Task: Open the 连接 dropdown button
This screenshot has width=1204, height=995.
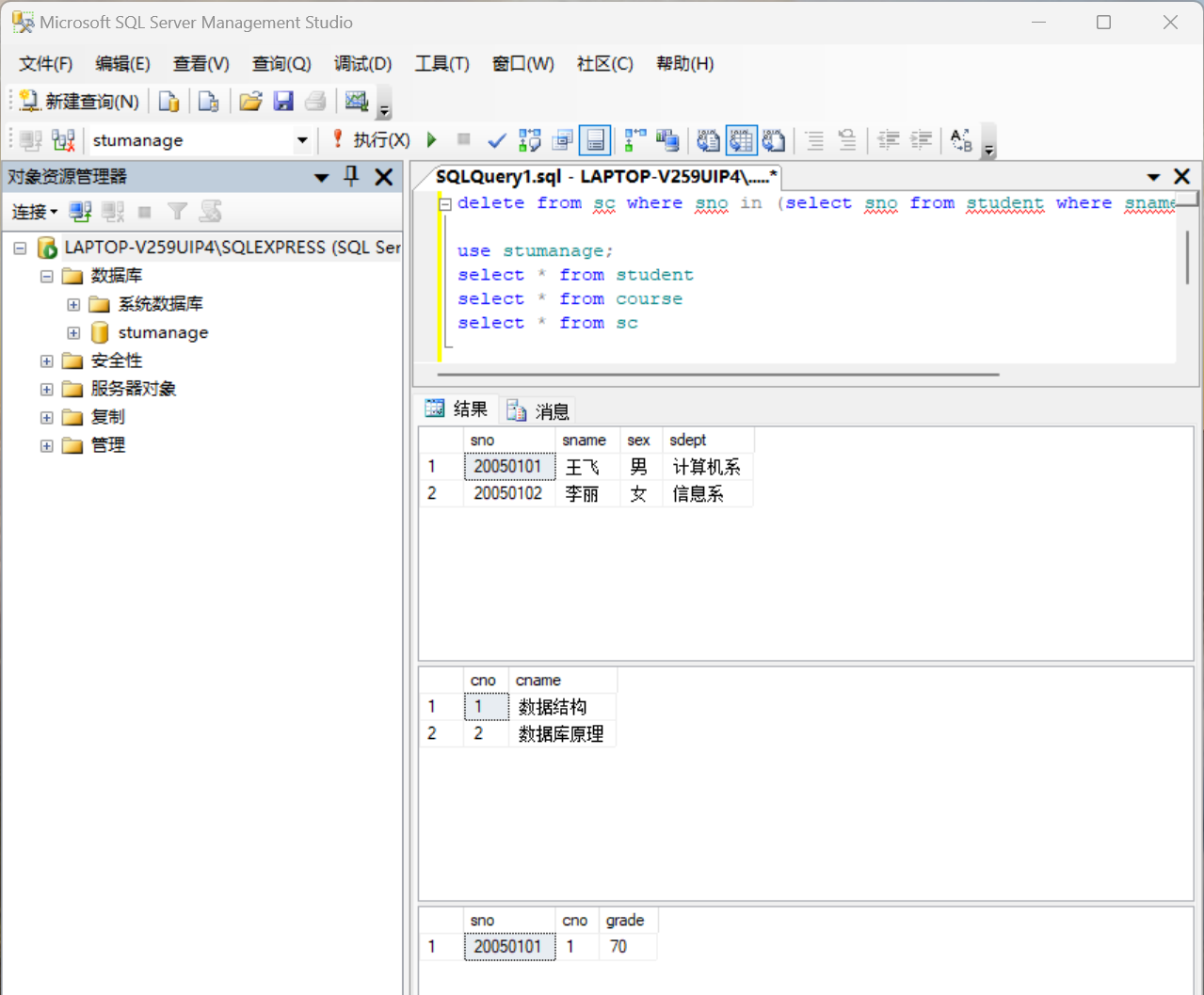Action: (x=35, y=212)
